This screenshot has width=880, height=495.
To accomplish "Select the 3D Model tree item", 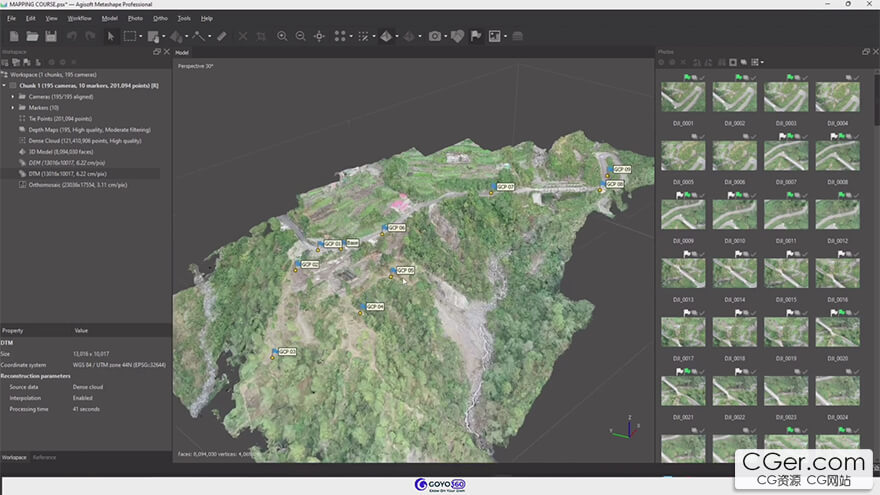I will (61, 152).
